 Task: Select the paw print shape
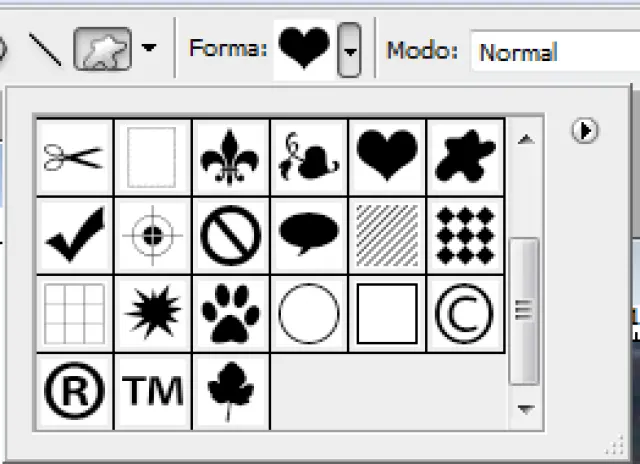231,314
